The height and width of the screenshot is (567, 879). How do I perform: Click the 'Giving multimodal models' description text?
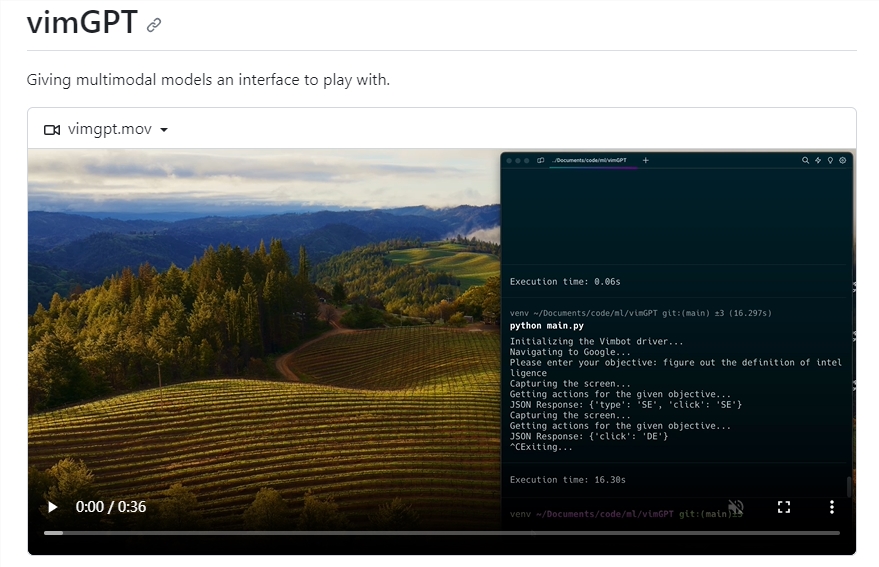(208, 80)
